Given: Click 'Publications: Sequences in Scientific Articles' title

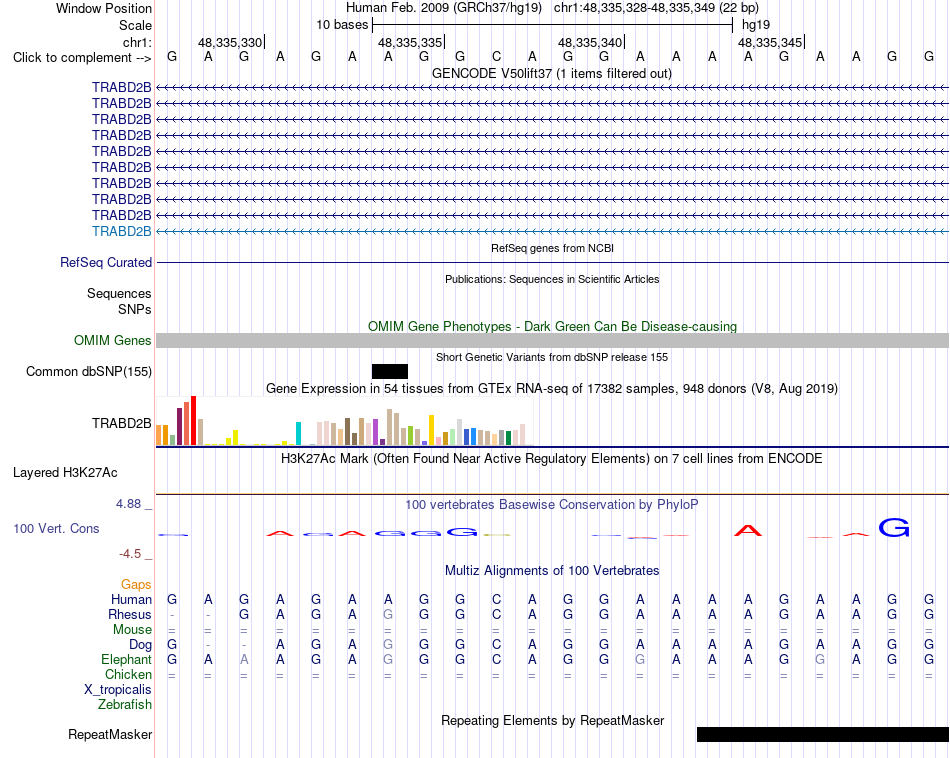Looking at the screenshot, I should coord(552,279).
